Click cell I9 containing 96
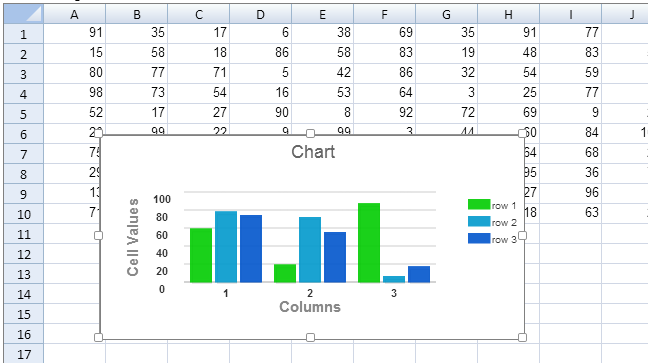This screenshot has width=648, height=363. coord(570,192)
